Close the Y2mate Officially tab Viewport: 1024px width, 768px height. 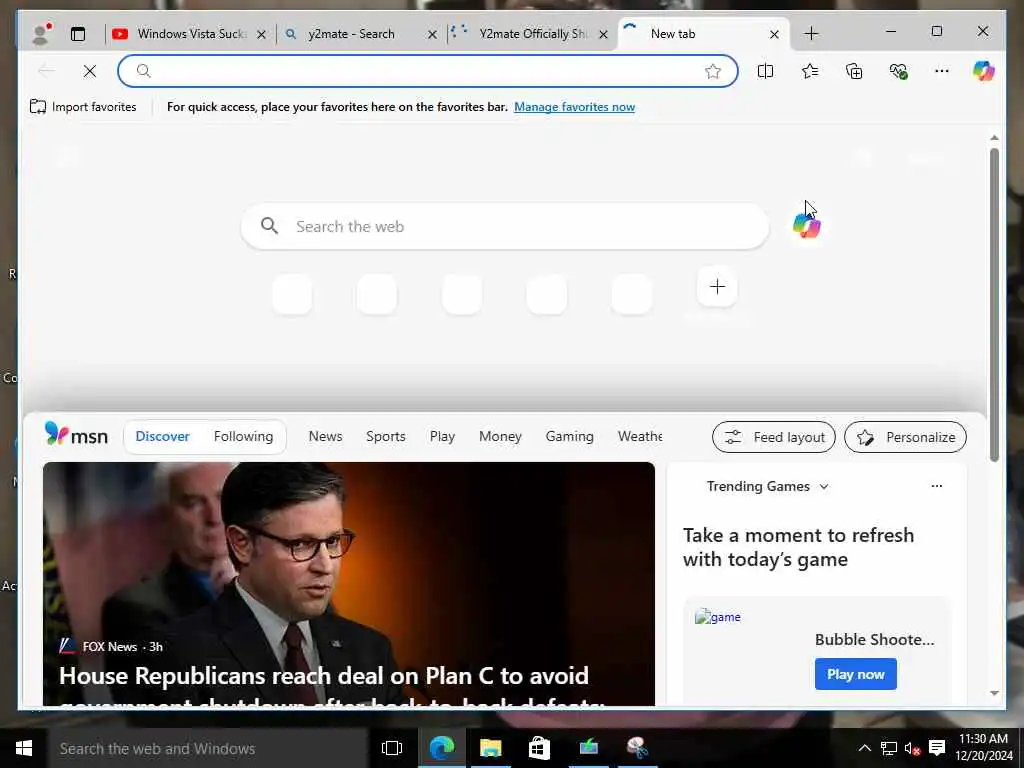pyautogui.click(x=604, y=35)
